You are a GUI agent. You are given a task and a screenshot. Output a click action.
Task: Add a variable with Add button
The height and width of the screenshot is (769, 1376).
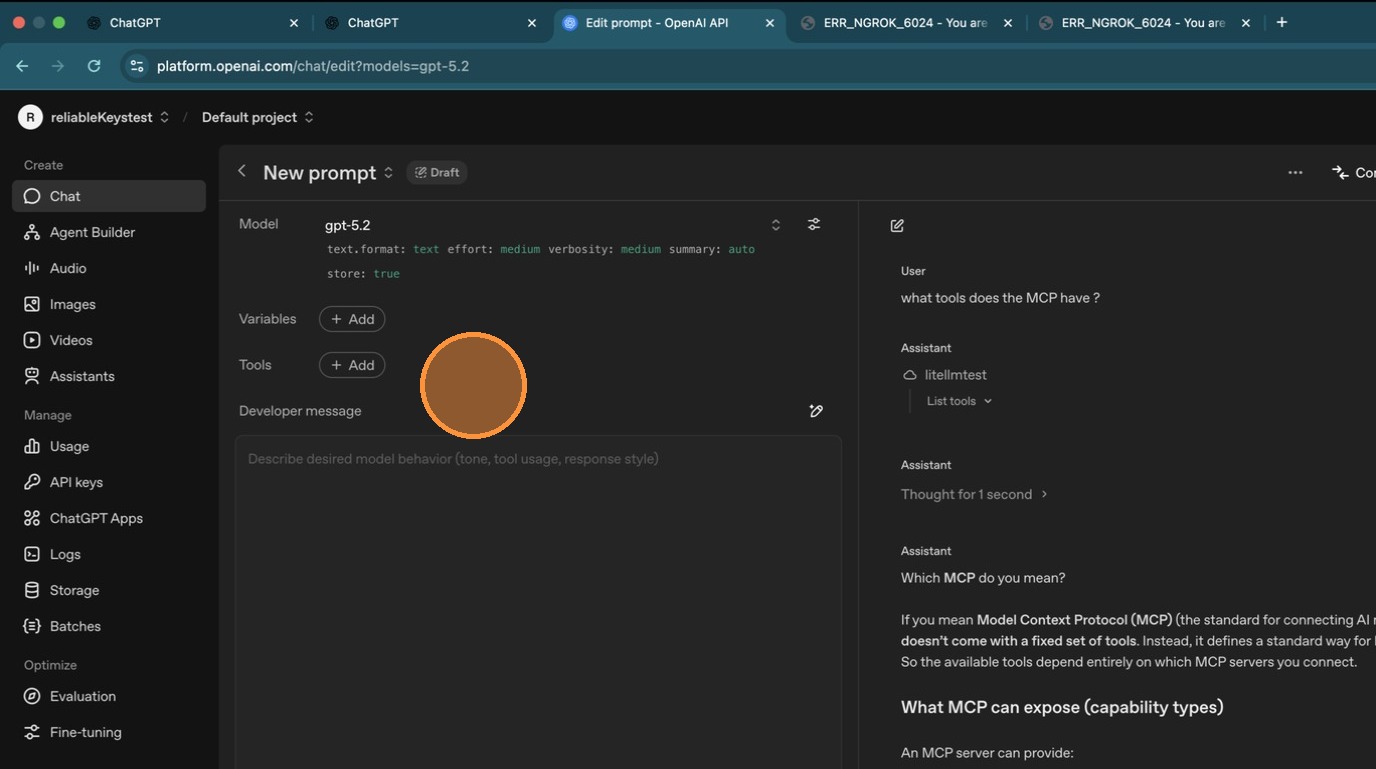pyautogui.click(x=352, y=319)
